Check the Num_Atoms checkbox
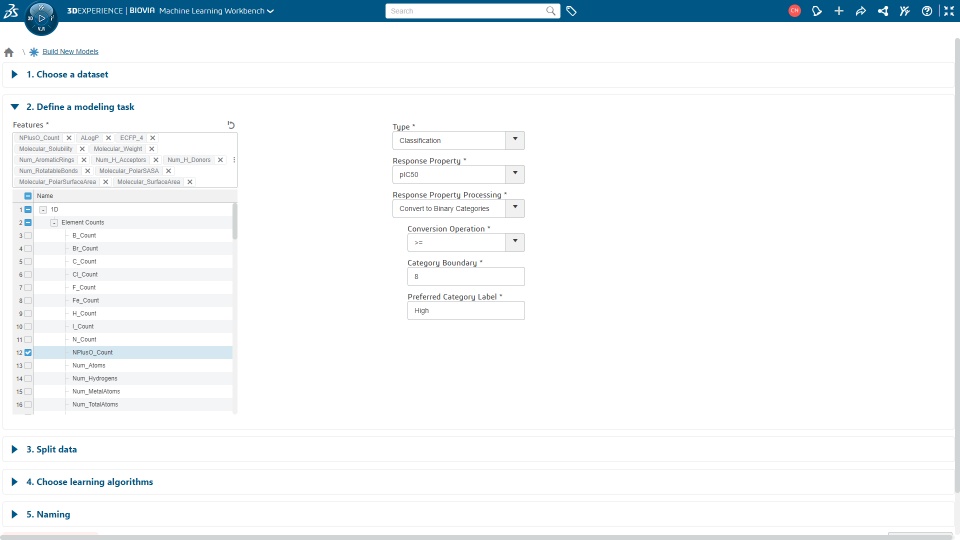Screen dimensions: 960x540 [x=28, y=366]
